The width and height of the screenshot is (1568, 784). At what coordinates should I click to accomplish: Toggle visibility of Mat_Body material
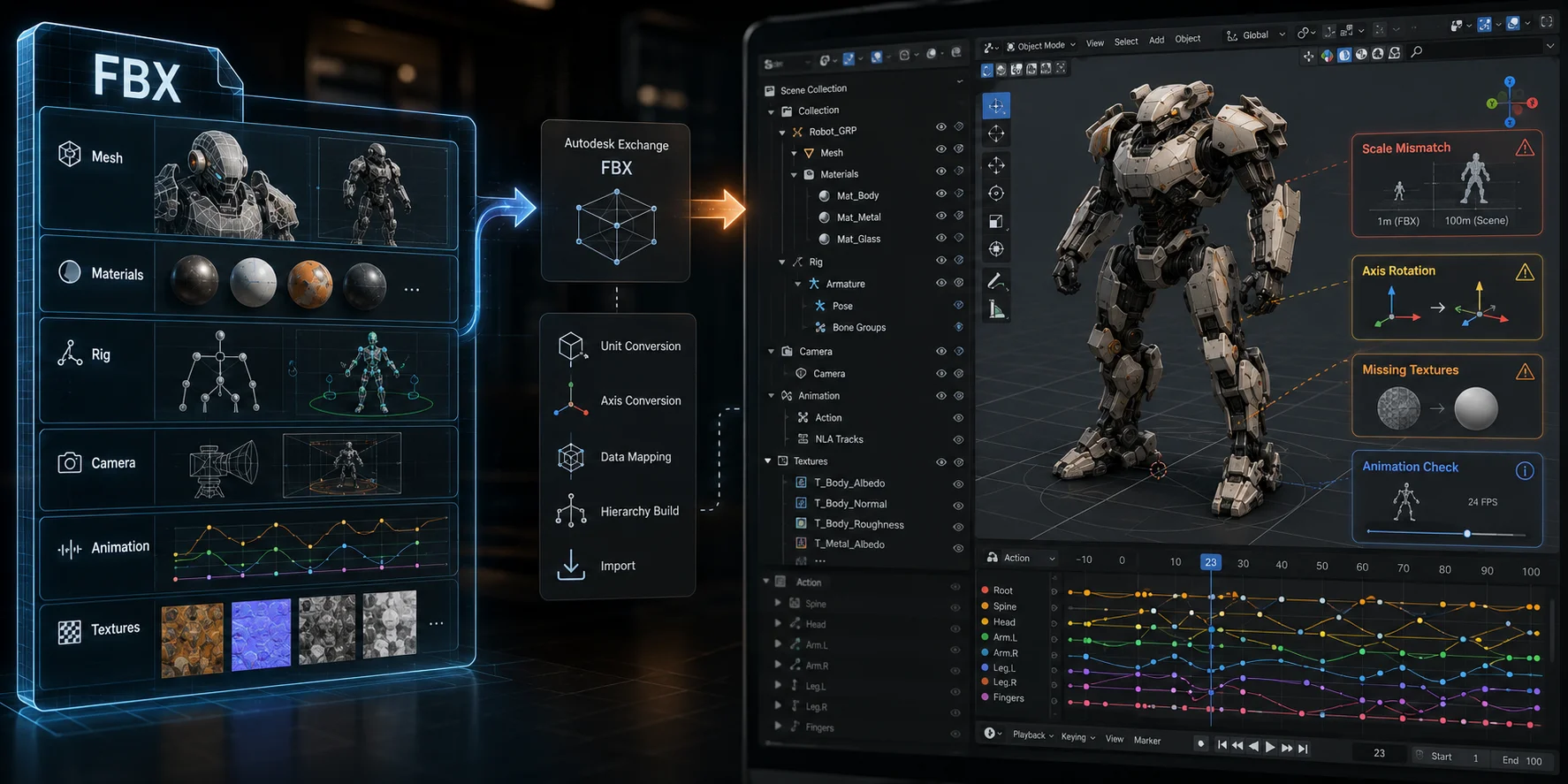(941, 194)
